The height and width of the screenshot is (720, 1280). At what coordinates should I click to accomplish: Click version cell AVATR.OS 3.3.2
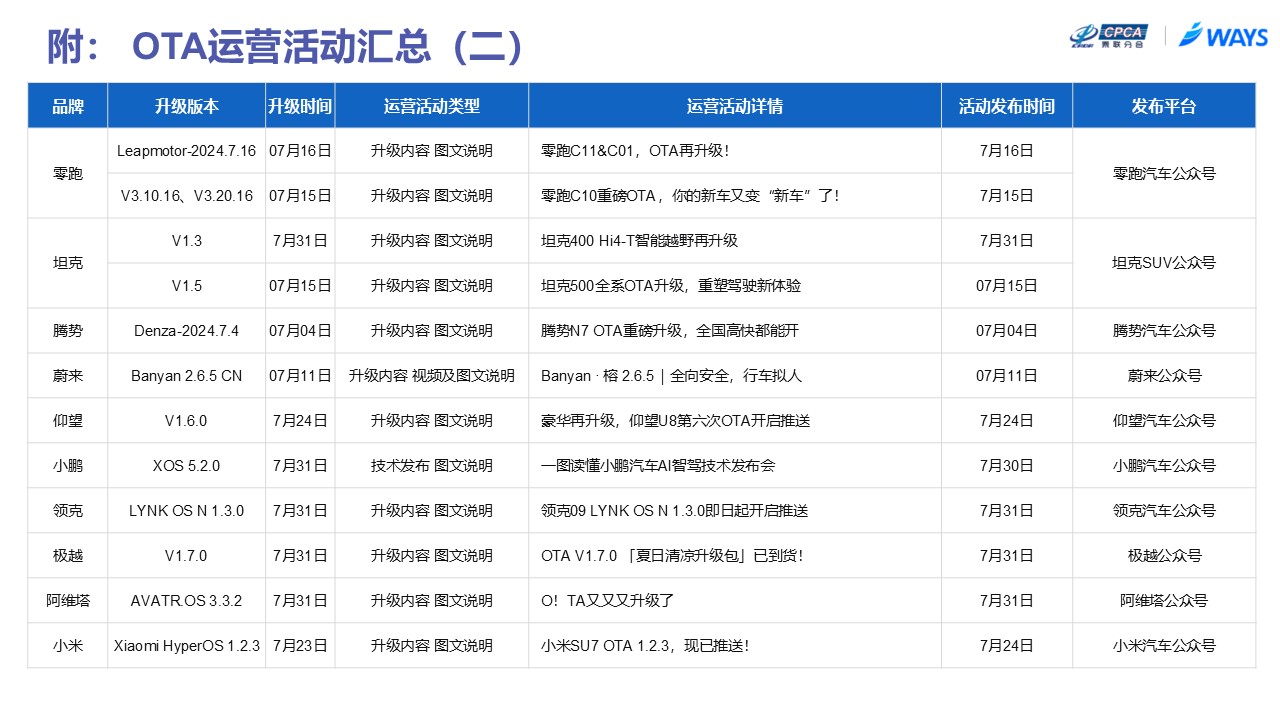(x=186, y=601)
